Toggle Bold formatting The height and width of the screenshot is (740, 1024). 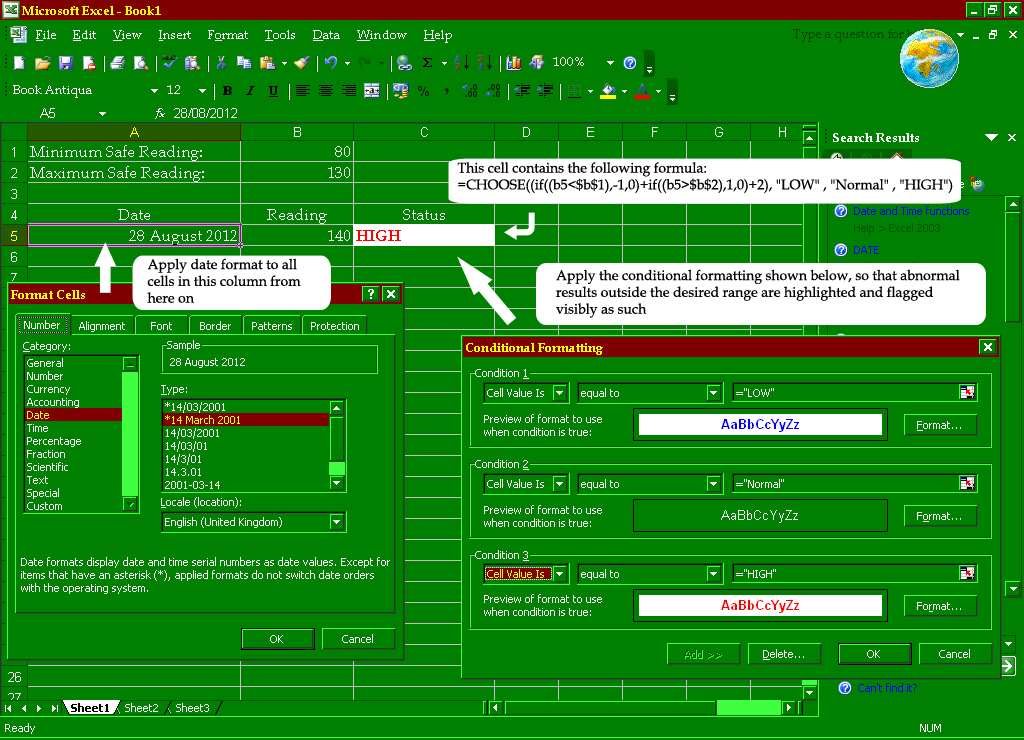[227, 91]
